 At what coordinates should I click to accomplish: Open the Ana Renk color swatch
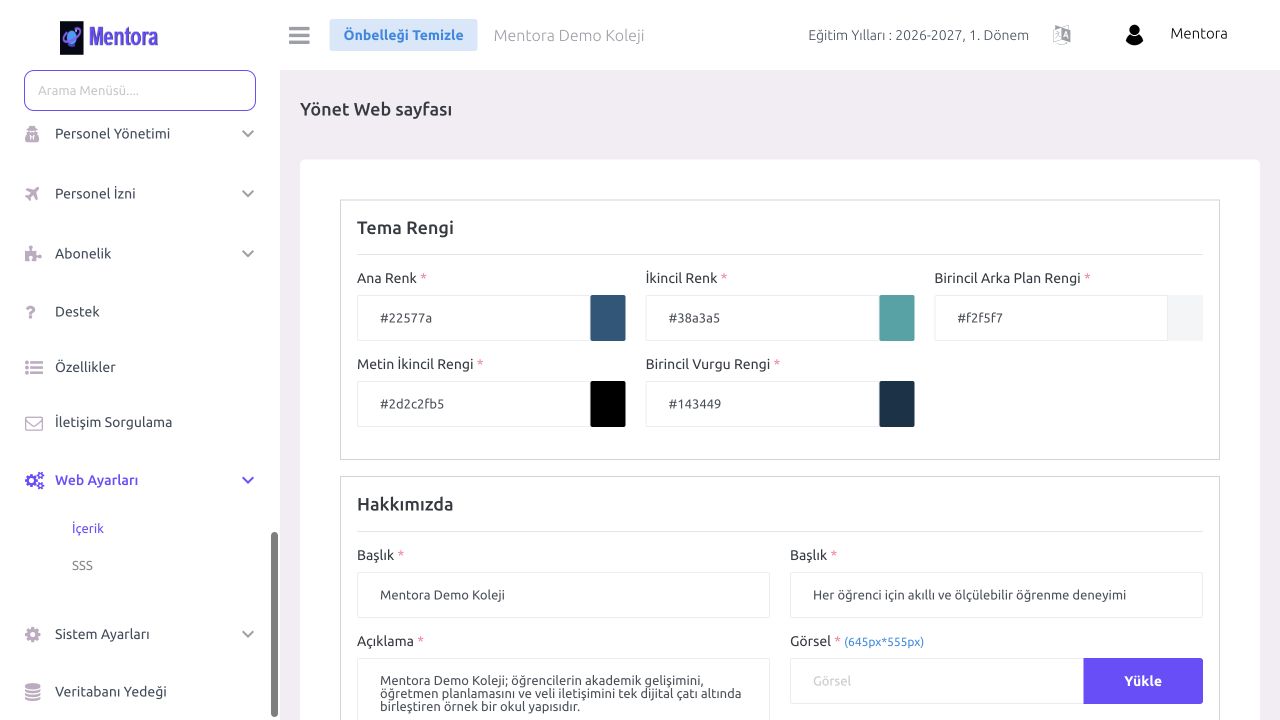608,318
